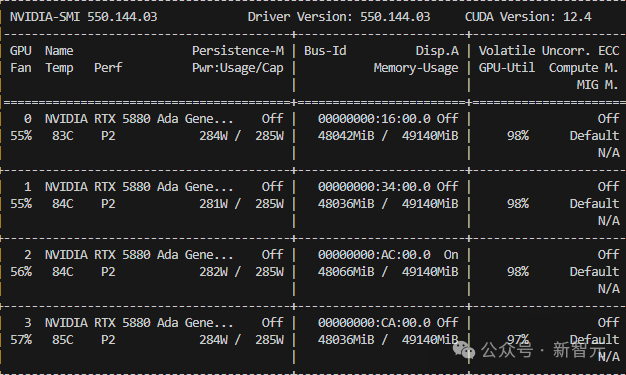
Task: Click the Driver Version 550.144.03 text
Action: [x=339, y=17]
